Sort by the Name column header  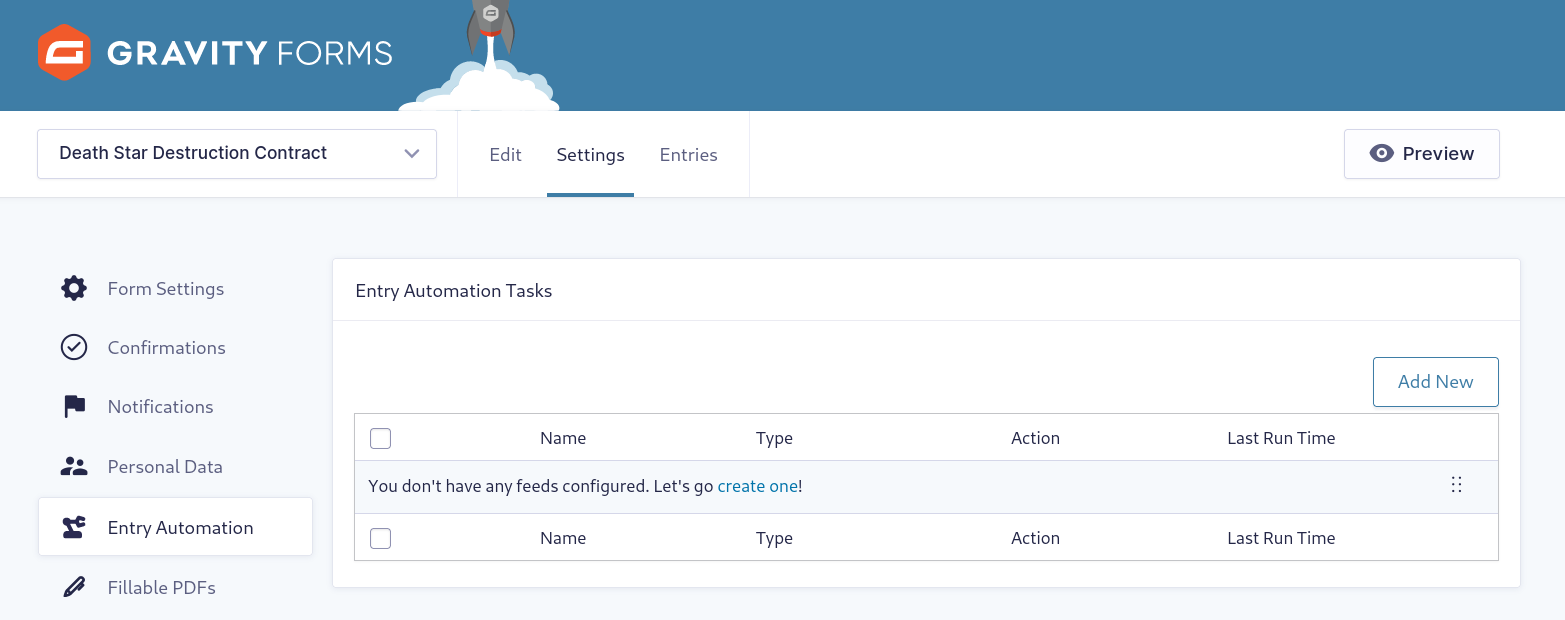tap(563, 438)
